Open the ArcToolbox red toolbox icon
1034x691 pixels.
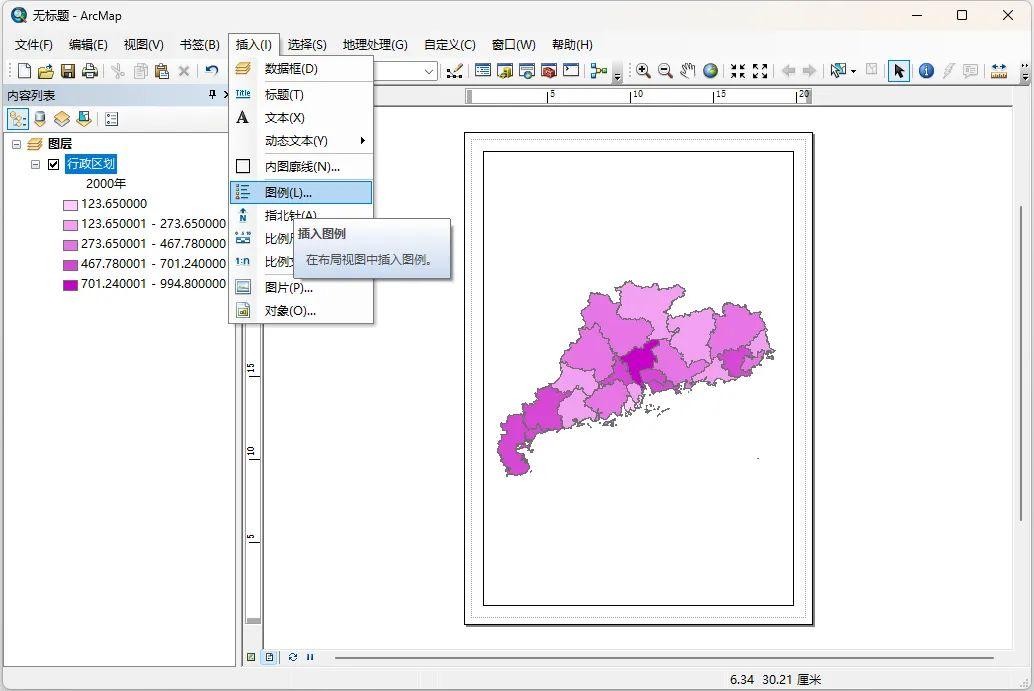click(x=549, y=71)
